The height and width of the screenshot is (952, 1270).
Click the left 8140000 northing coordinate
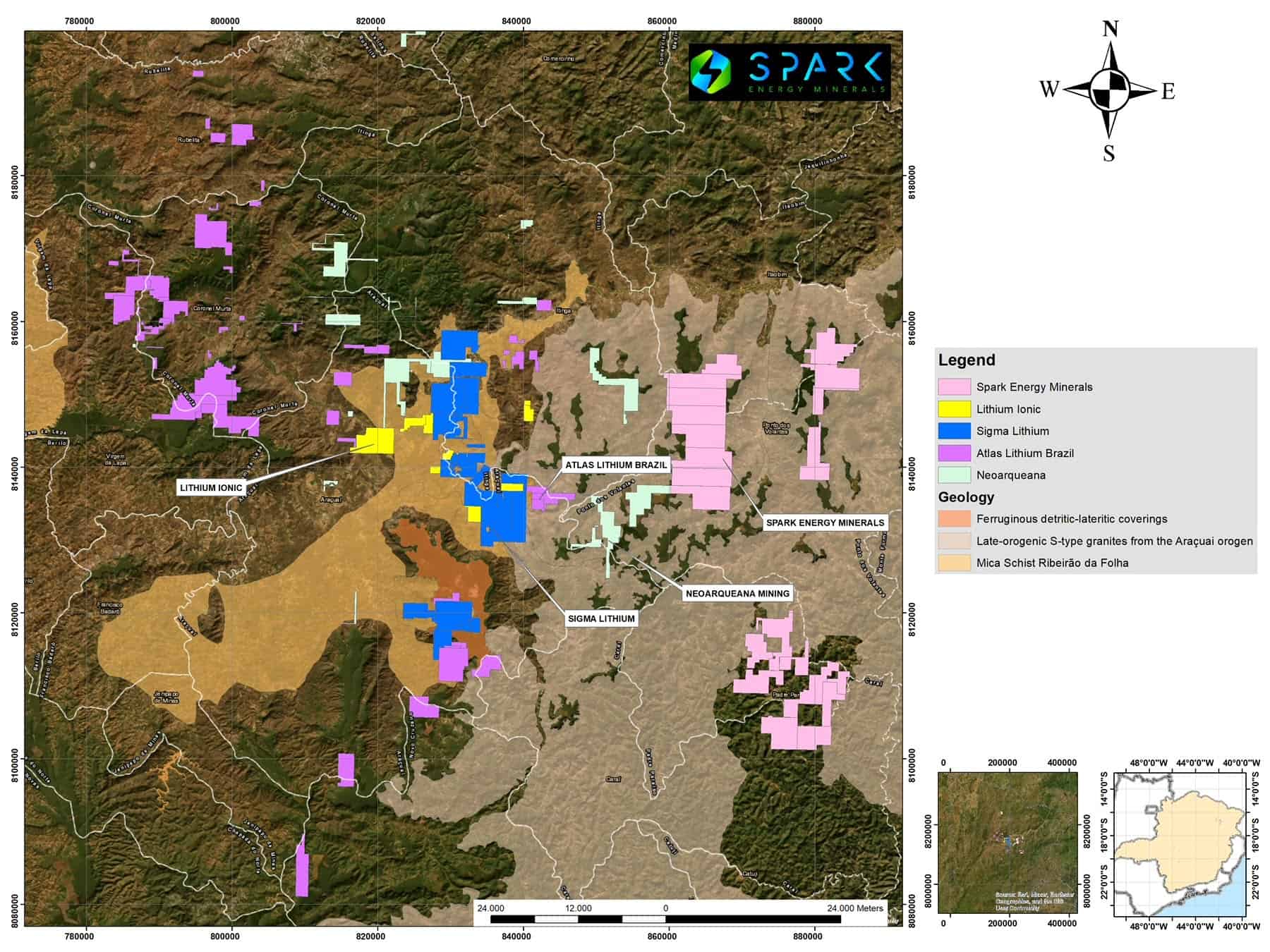(x=13, y=467)
